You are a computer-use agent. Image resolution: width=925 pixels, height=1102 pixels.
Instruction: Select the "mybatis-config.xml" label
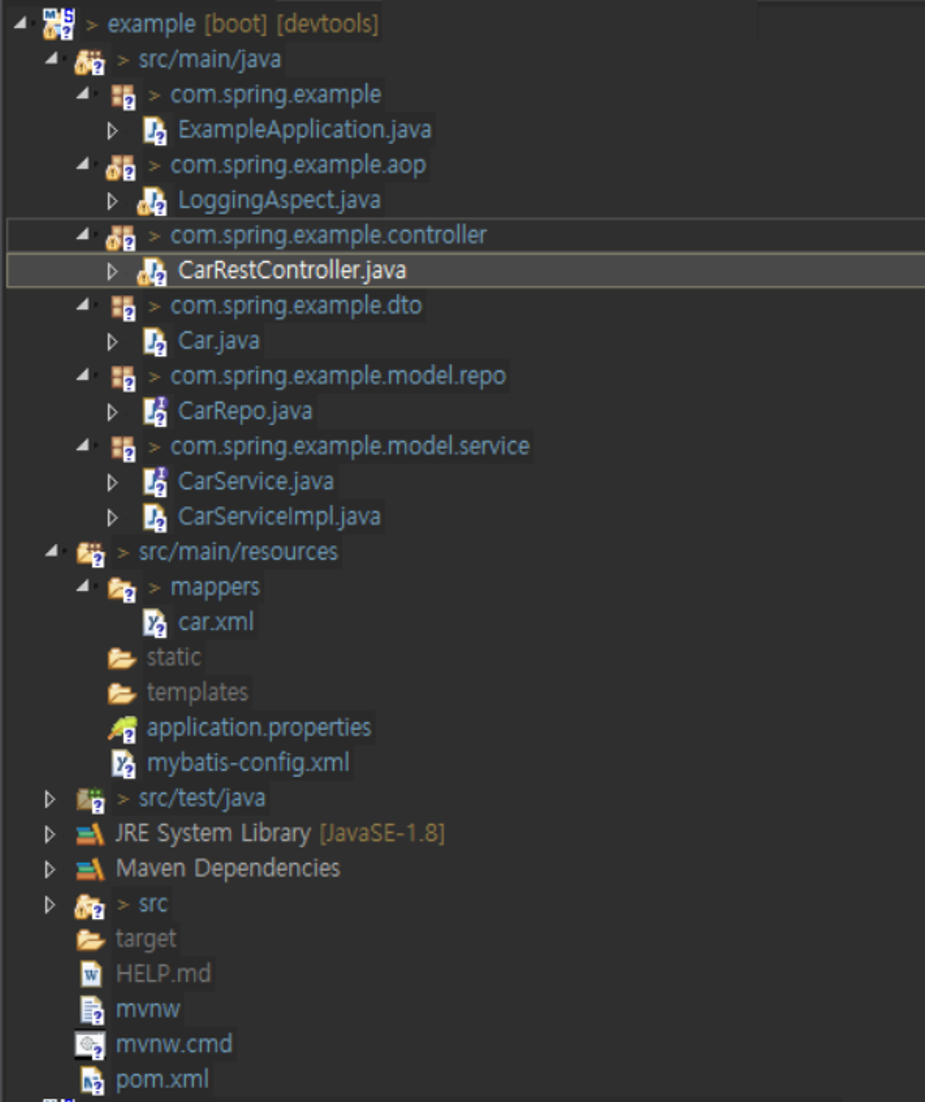click(x=248, y=763)
